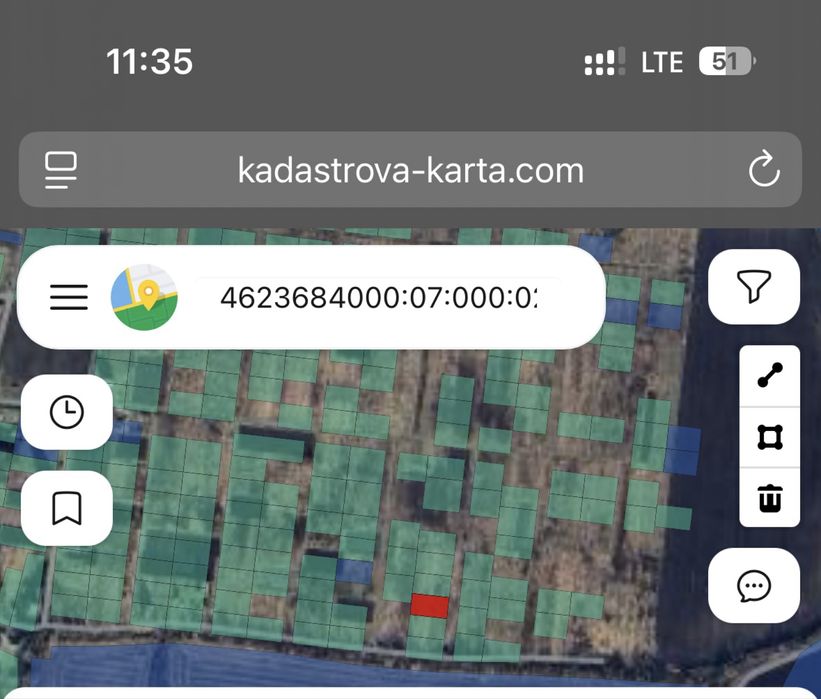821x699 pixels.
Task: Open saved bookmarks button
Action: [66, 508]
